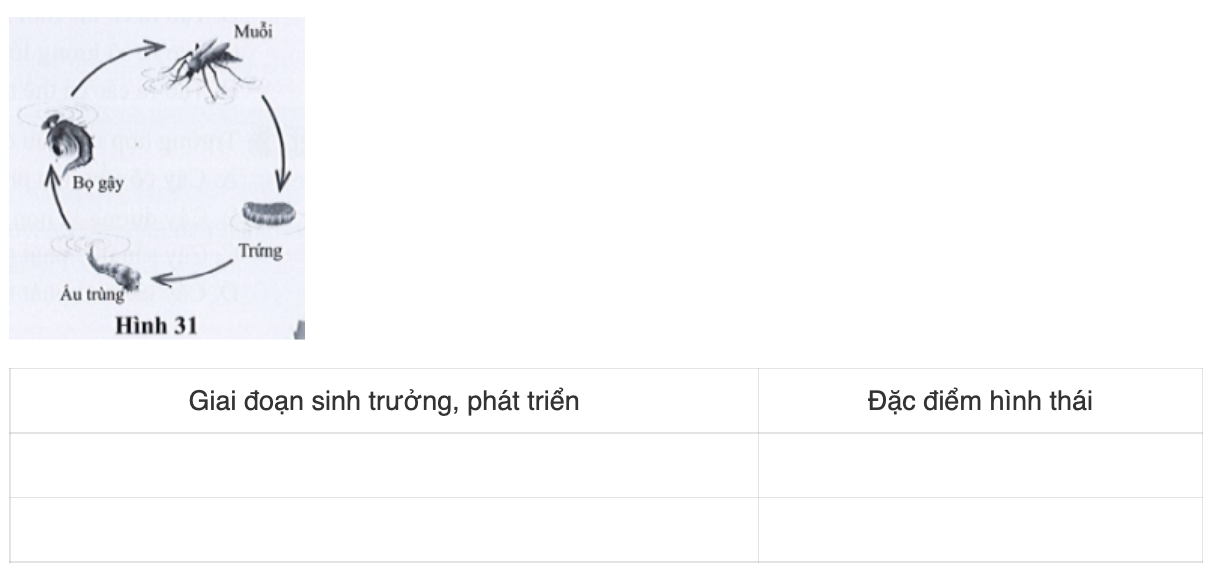The width and height of the screenshot is (1216, 572).
Task: Click the Muỗi label
Action: point(252,33)
